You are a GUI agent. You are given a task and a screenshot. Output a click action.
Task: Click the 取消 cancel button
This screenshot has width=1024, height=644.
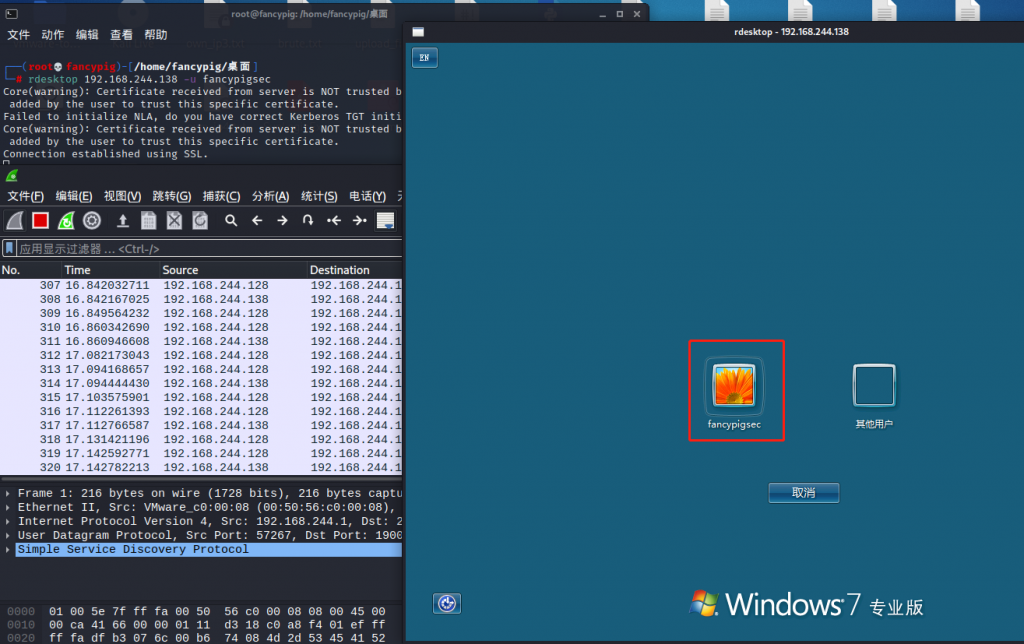click(803, 492)
